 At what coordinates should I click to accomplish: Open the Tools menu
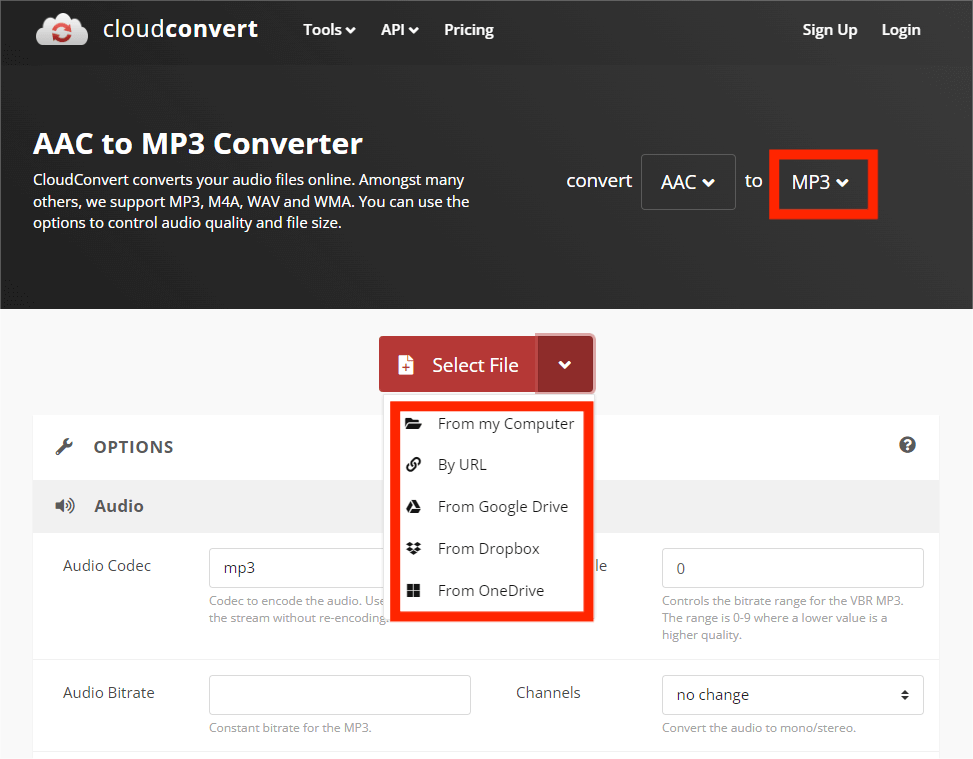tap(329, 30)
